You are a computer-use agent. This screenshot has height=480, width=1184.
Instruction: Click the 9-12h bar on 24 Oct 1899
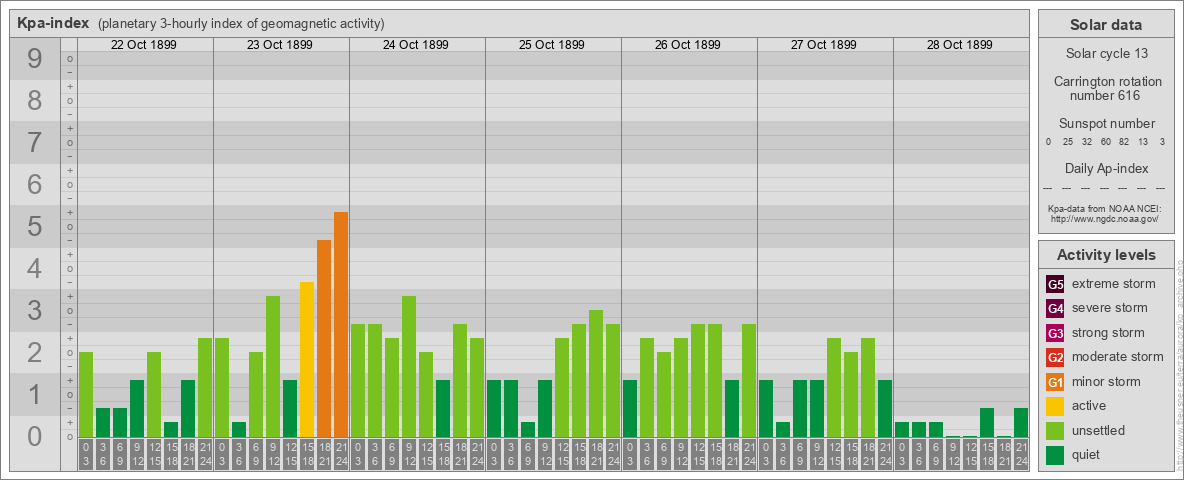pyautogui.click(x=409, y=366)
